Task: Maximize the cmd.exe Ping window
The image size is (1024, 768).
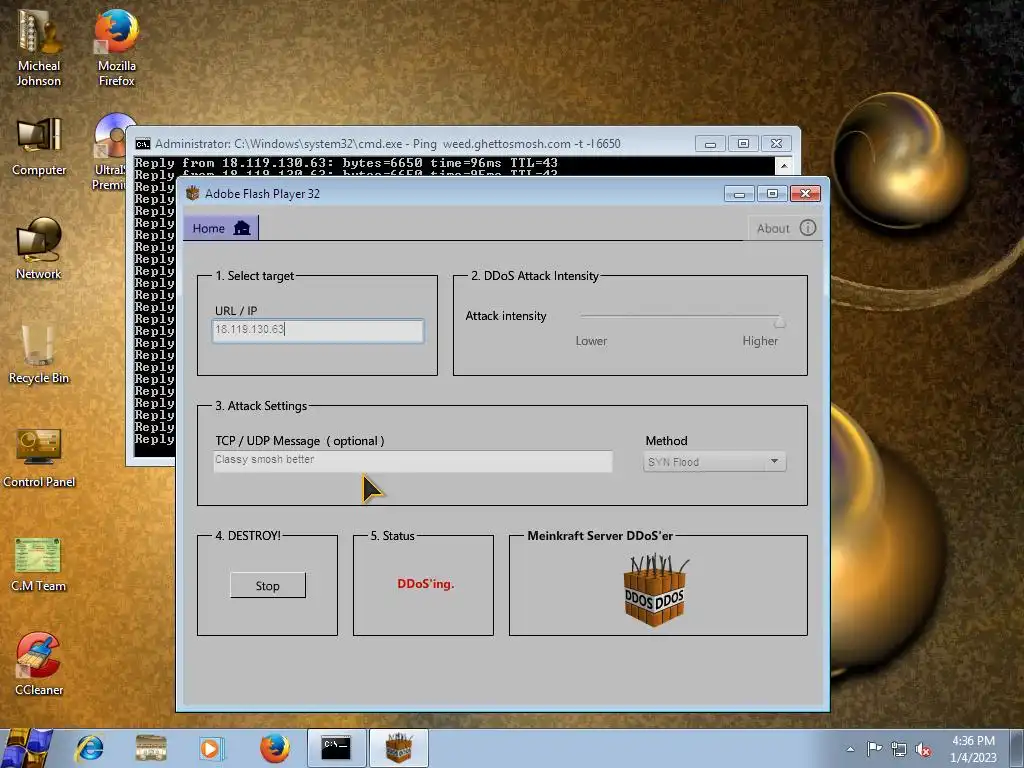Action: [743, 144]
